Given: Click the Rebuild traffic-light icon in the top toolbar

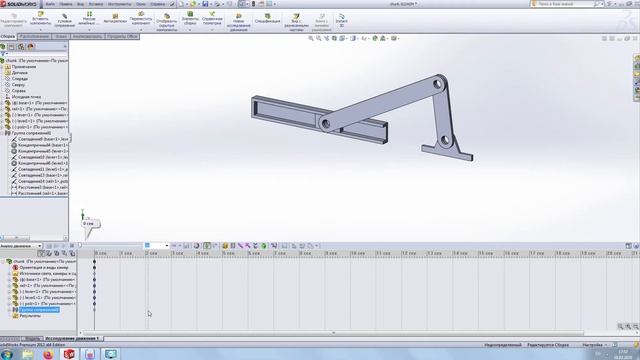Looking at the screenshot, I should click(253, 4).
